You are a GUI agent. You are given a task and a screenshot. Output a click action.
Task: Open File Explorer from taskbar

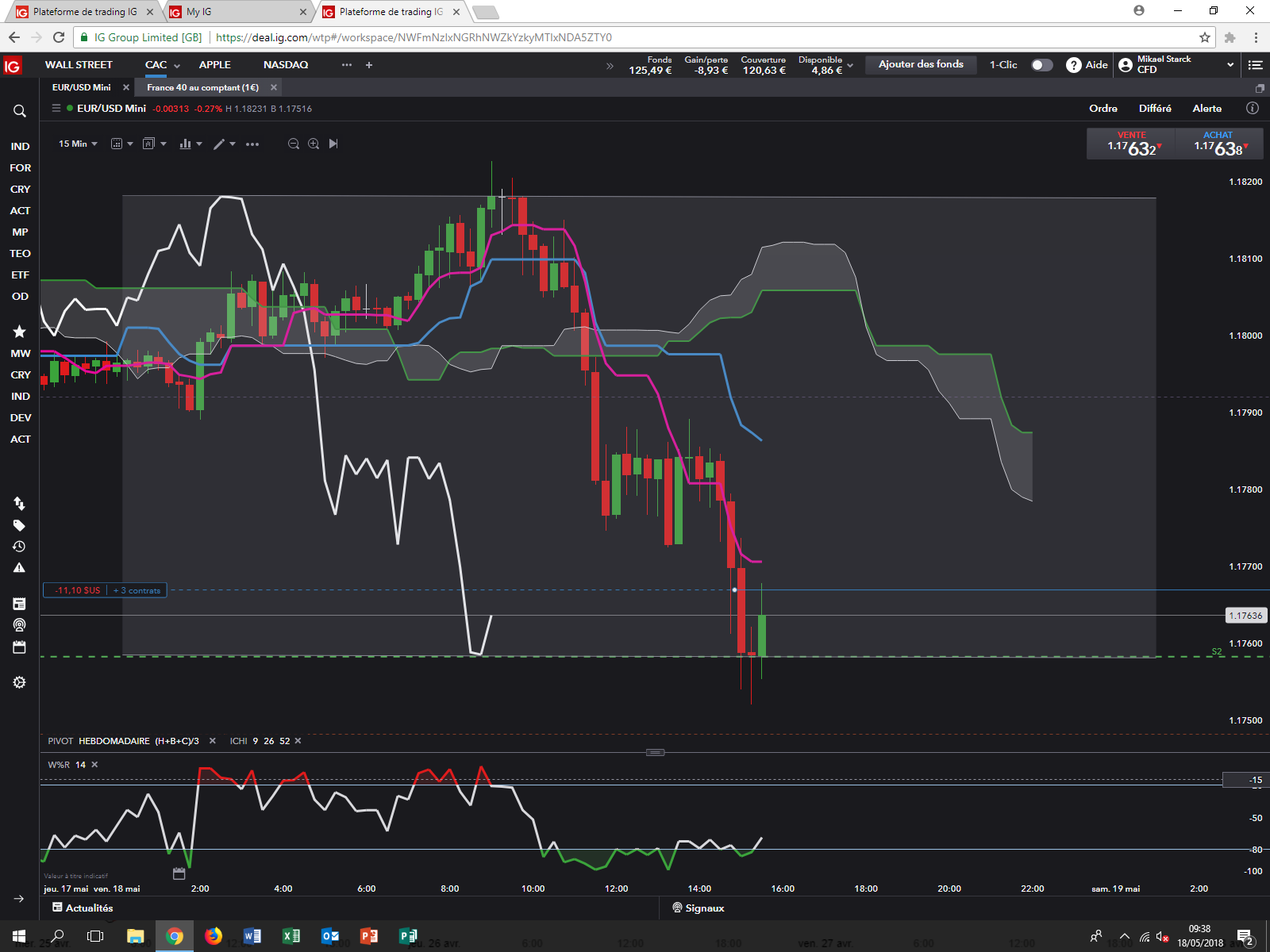[x=135, y=936]
